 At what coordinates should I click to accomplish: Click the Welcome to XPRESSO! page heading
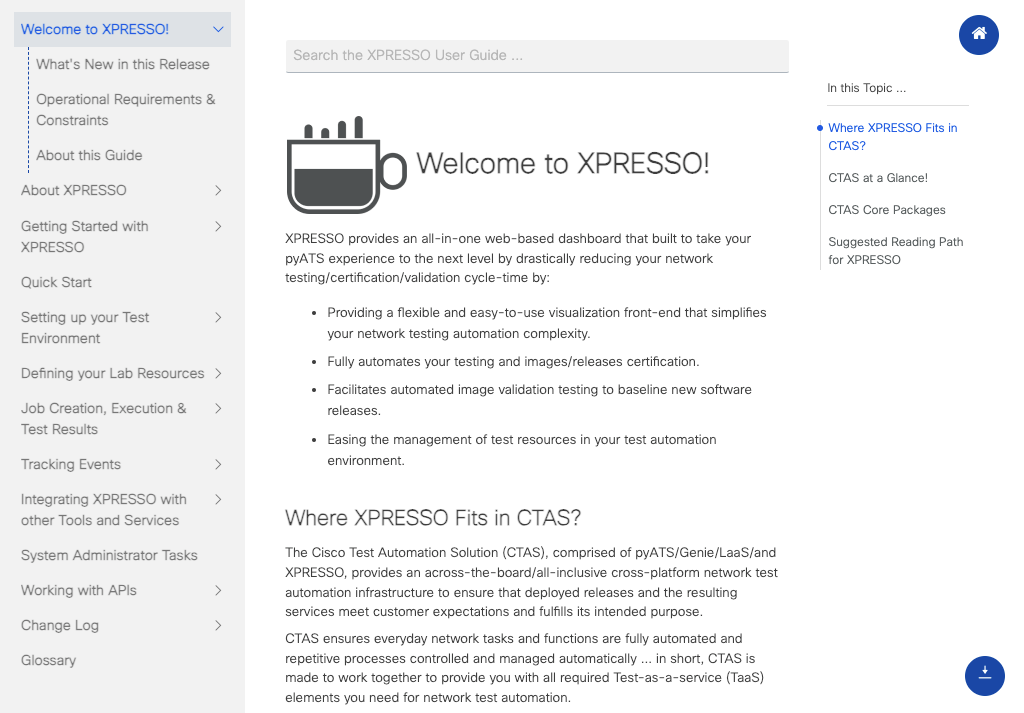pyautogui.click(x=562, y=163)
